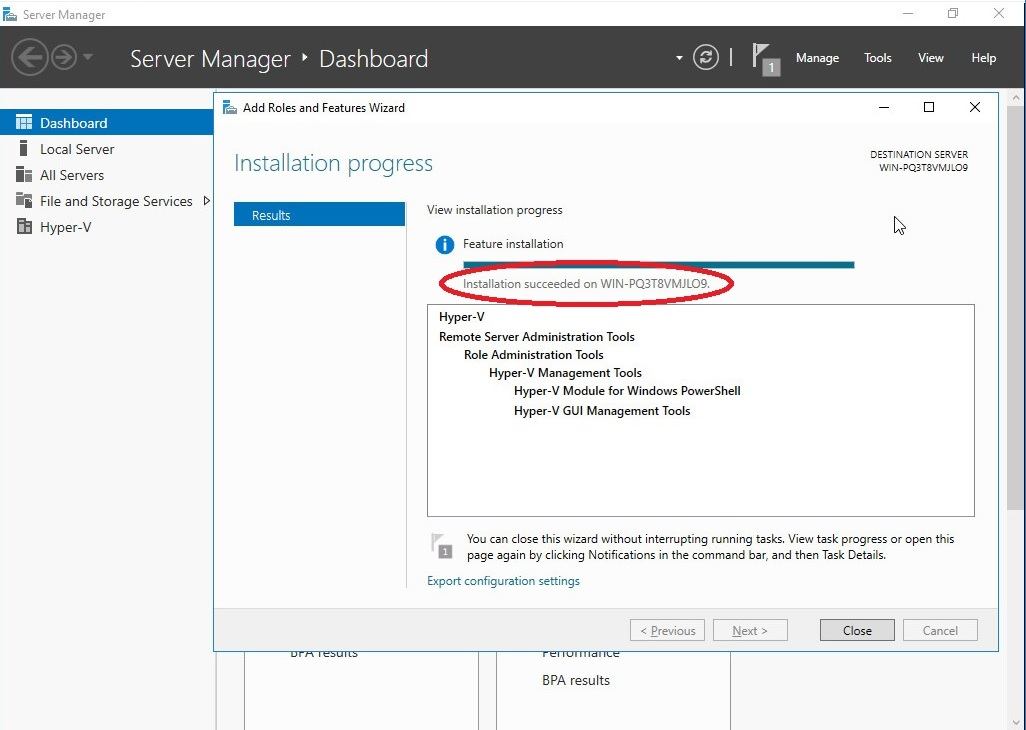Maximize the Add Roles and Features Wizard
The image size is (1026, 730).
929,107
